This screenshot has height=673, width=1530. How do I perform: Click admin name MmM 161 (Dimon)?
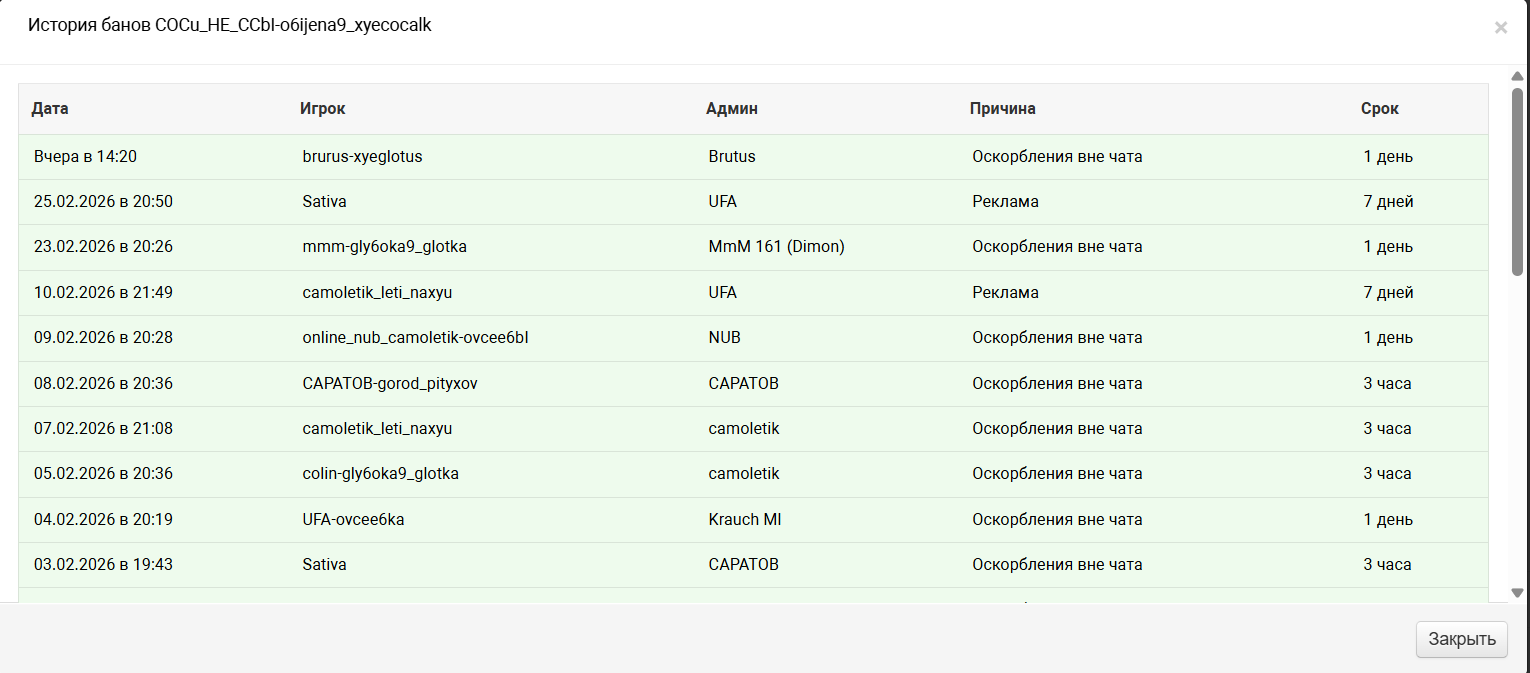point(776,247)
